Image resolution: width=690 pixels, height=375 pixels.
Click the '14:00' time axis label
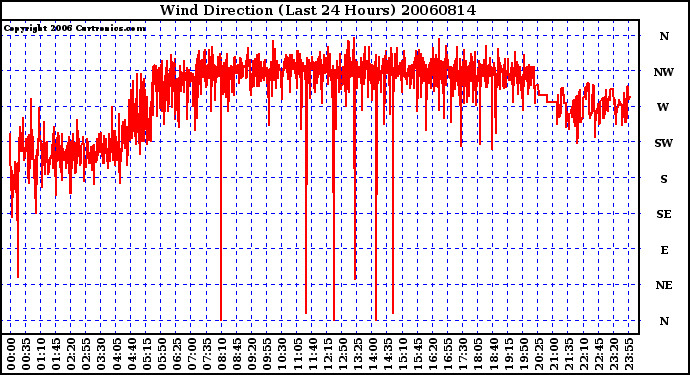click(372, 354)
